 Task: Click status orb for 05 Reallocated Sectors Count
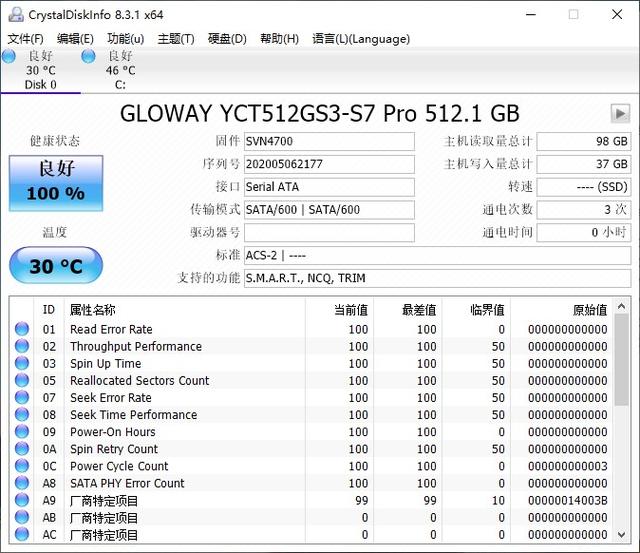pyautogui.click(x=22, y=380)
